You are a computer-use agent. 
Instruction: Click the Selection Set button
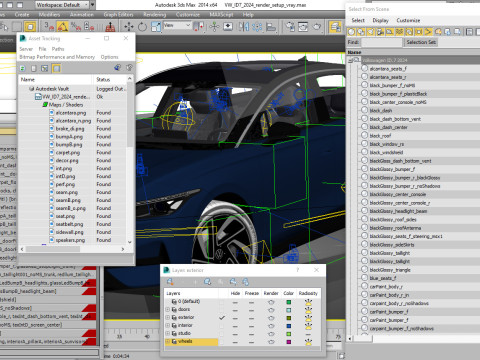point(421,42)
